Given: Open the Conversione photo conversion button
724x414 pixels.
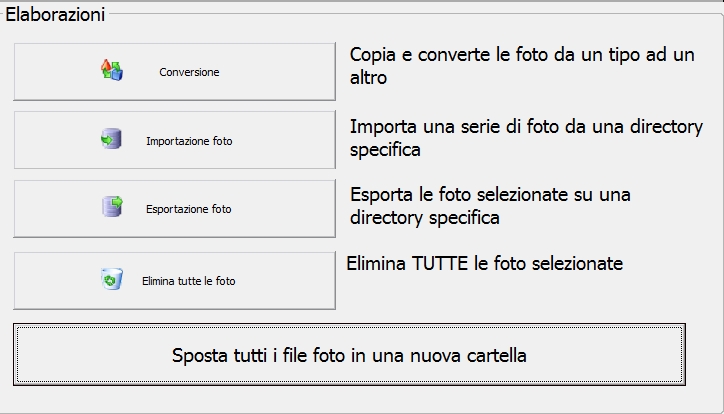Looking at the screenshot, I should pyautogui.click(x=175, y=72).
